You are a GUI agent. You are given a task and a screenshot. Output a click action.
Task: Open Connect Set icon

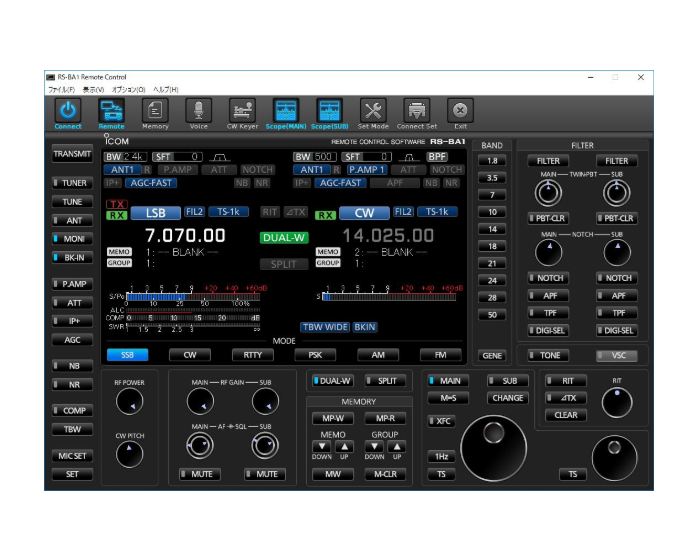[417, 110]
